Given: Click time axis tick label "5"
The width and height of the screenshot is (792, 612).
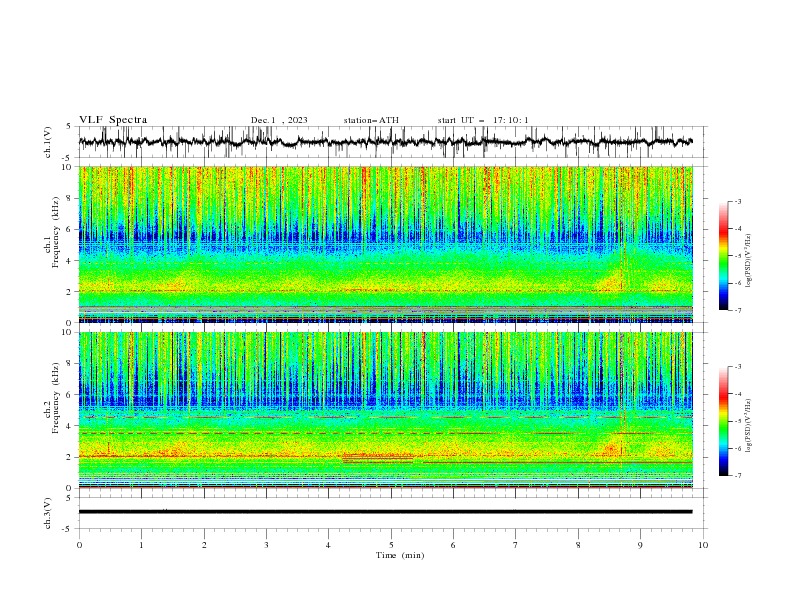Looking at the screenshot, I should click(x=391, y=545).
